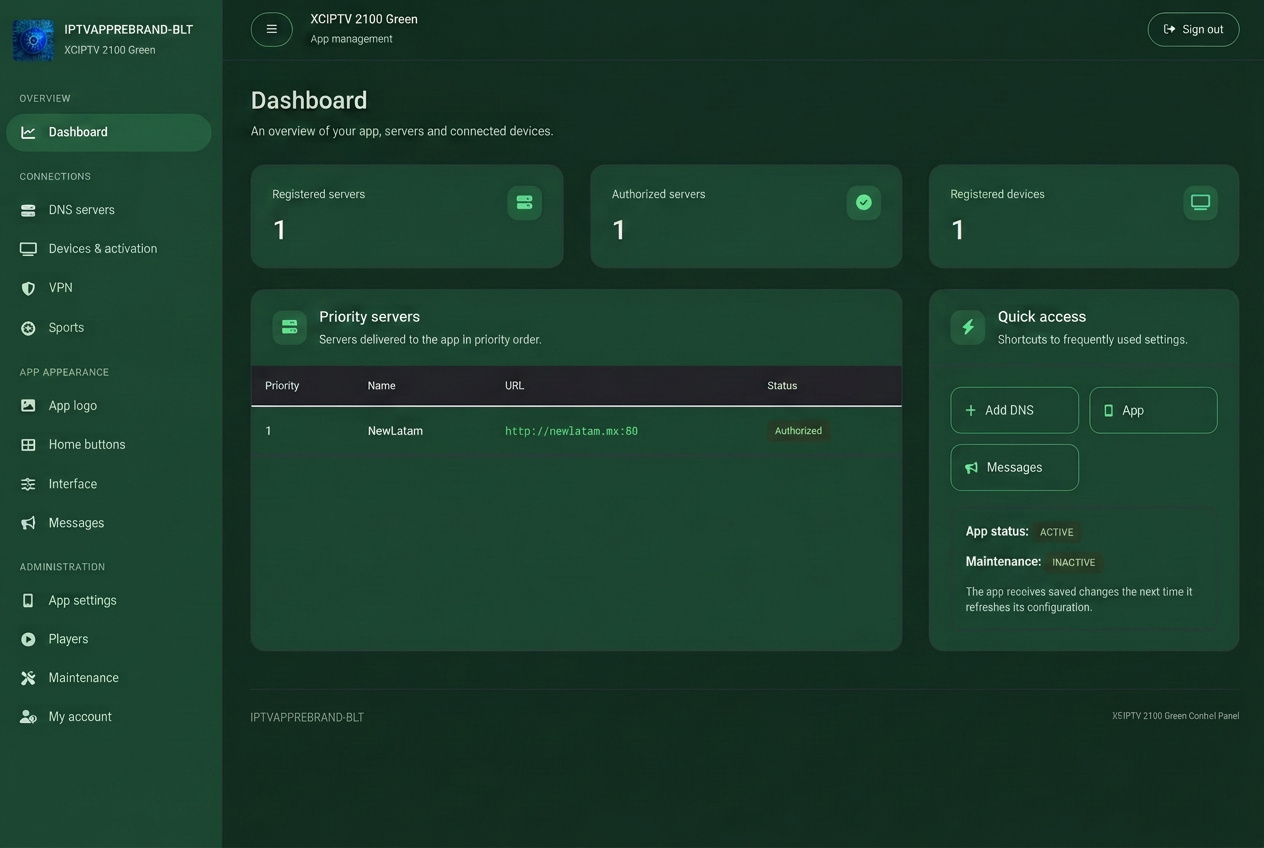Click the URL column header

point(514,386)
